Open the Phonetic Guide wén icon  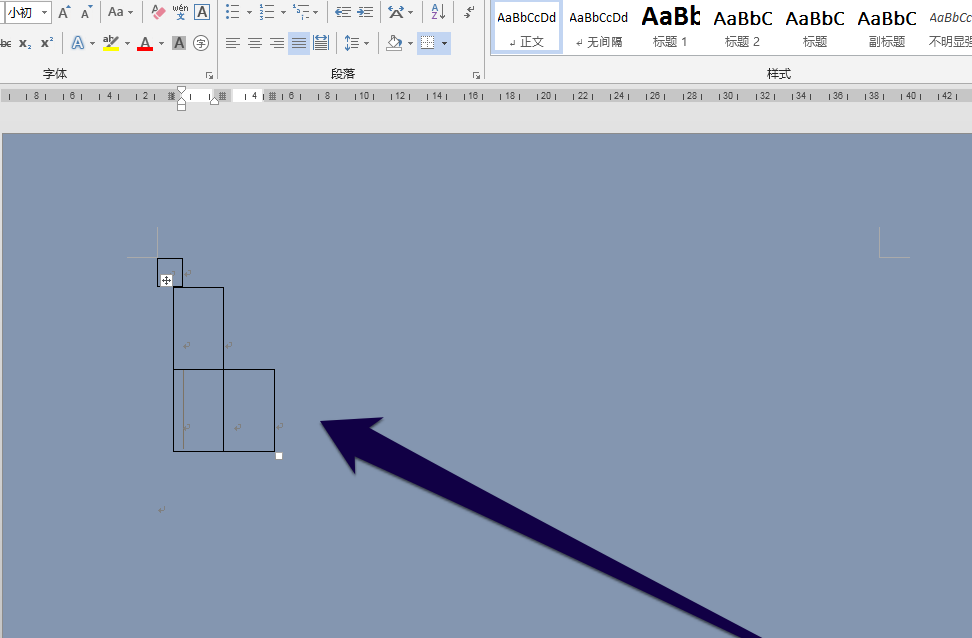tap(180, 12)
